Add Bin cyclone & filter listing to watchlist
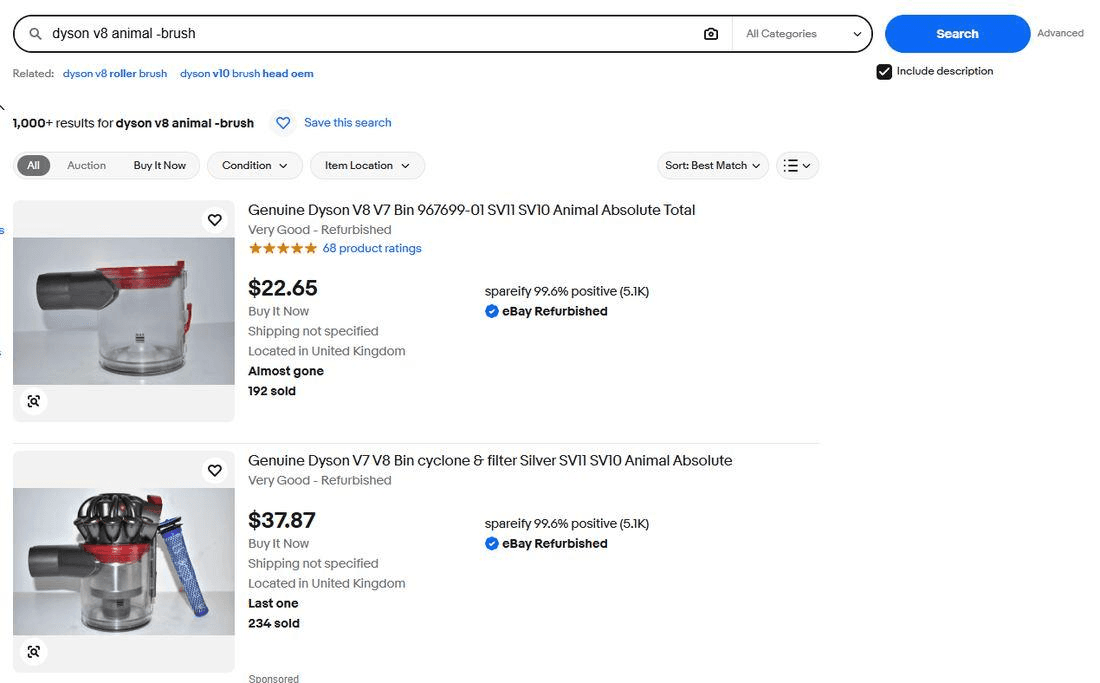 (215, 470)
